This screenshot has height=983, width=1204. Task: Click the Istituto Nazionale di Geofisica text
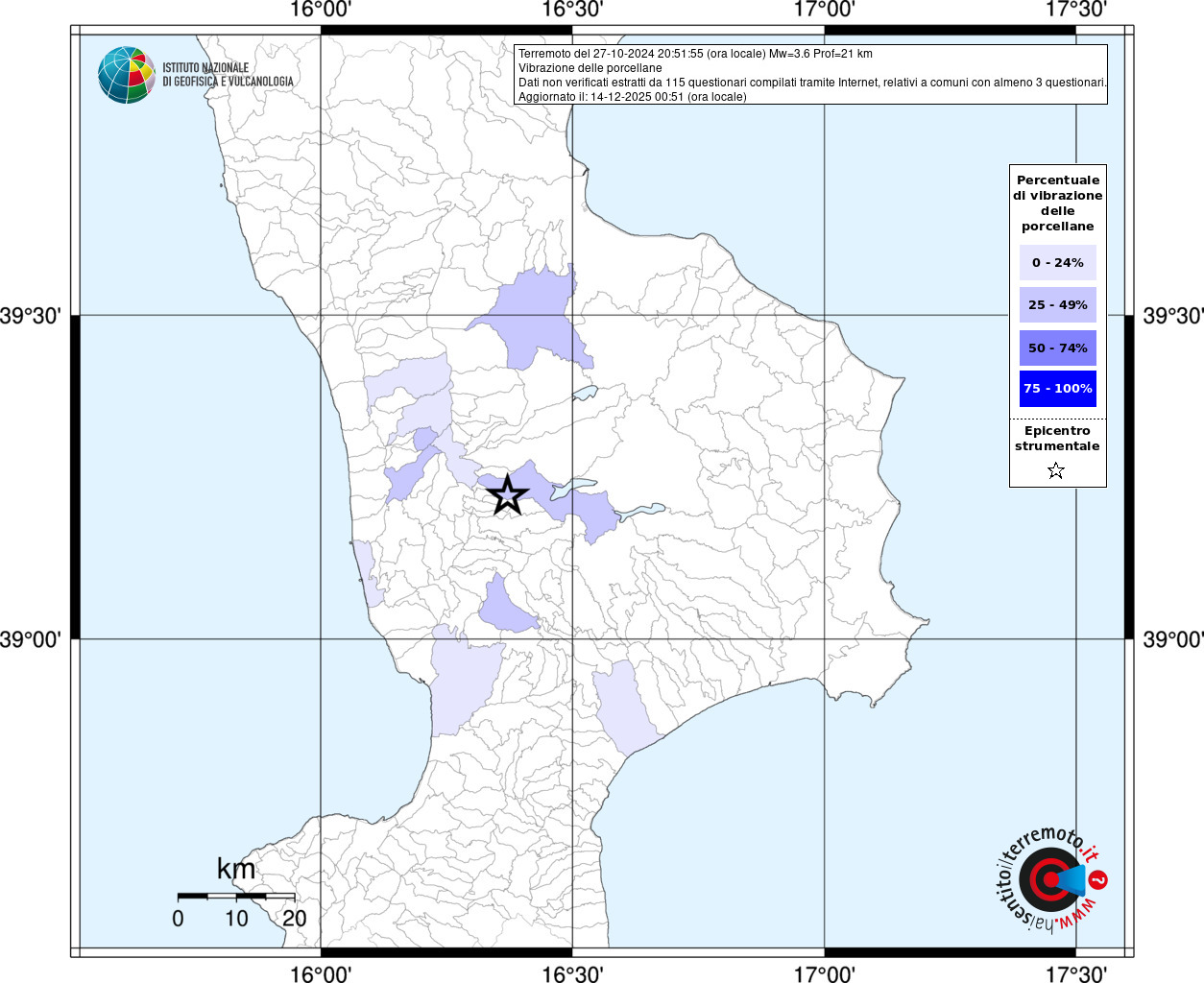[228, 75]
